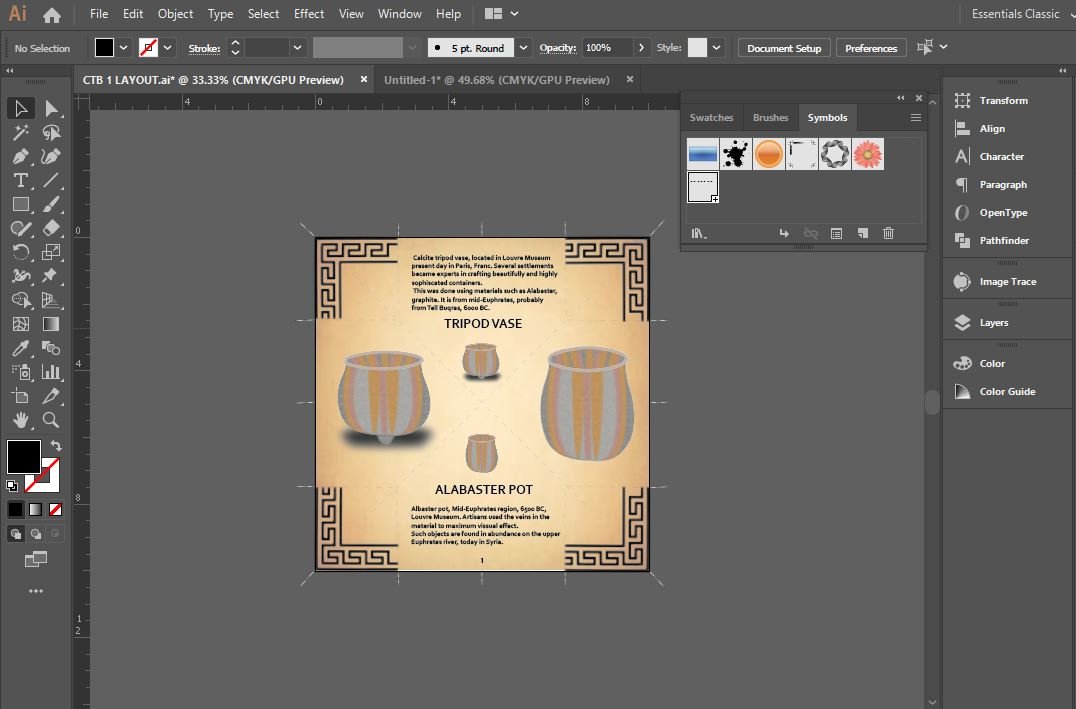The image size is (1076, 709).
Task: Click the Document Setup button
Action: click(784, 48)
